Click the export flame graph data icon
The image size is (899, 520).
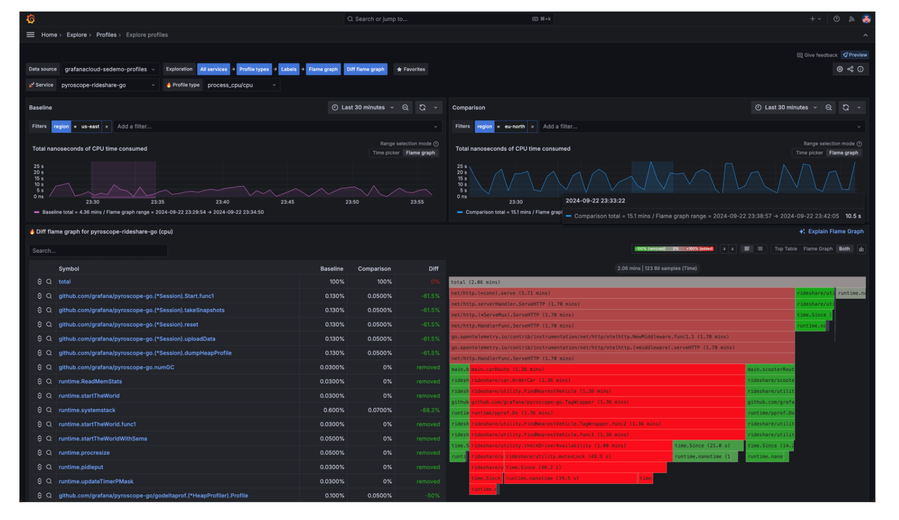pyautogui.click(x=861, y=249)
